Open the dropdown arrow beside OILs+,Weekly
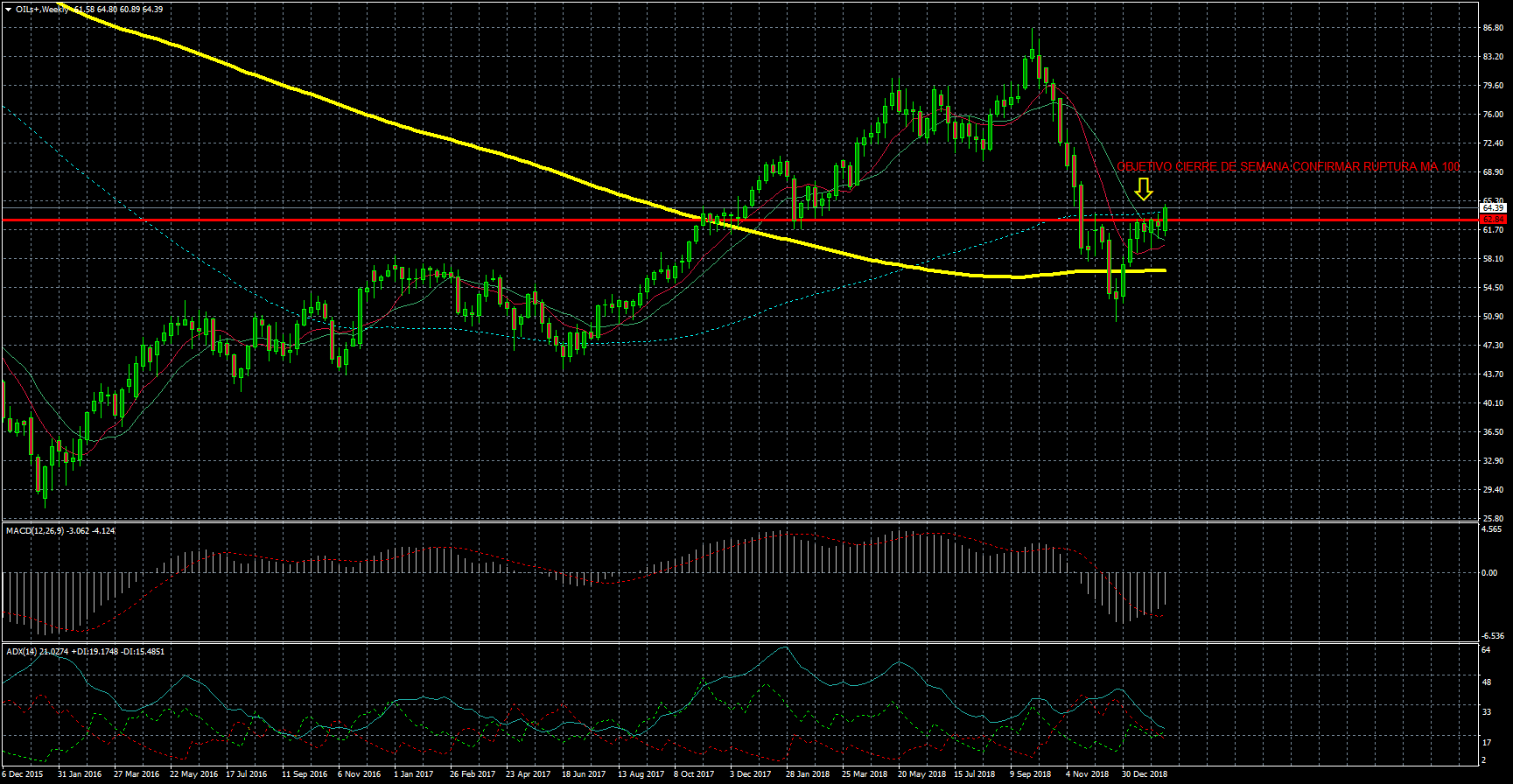Image resolution: width=1513 pixels, height=784 pixels. 8,9
